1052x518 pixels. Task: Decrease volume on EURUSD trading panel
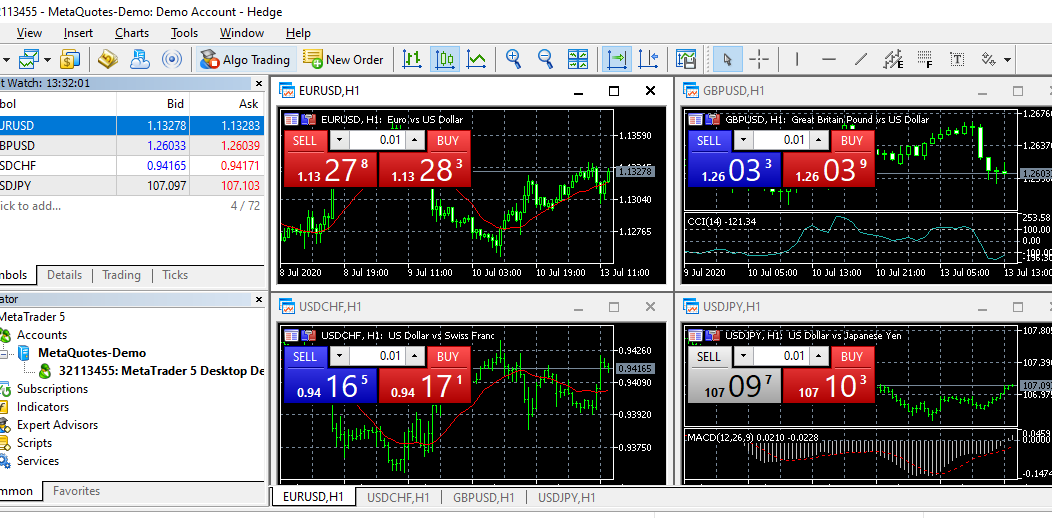tap(341, 140)
